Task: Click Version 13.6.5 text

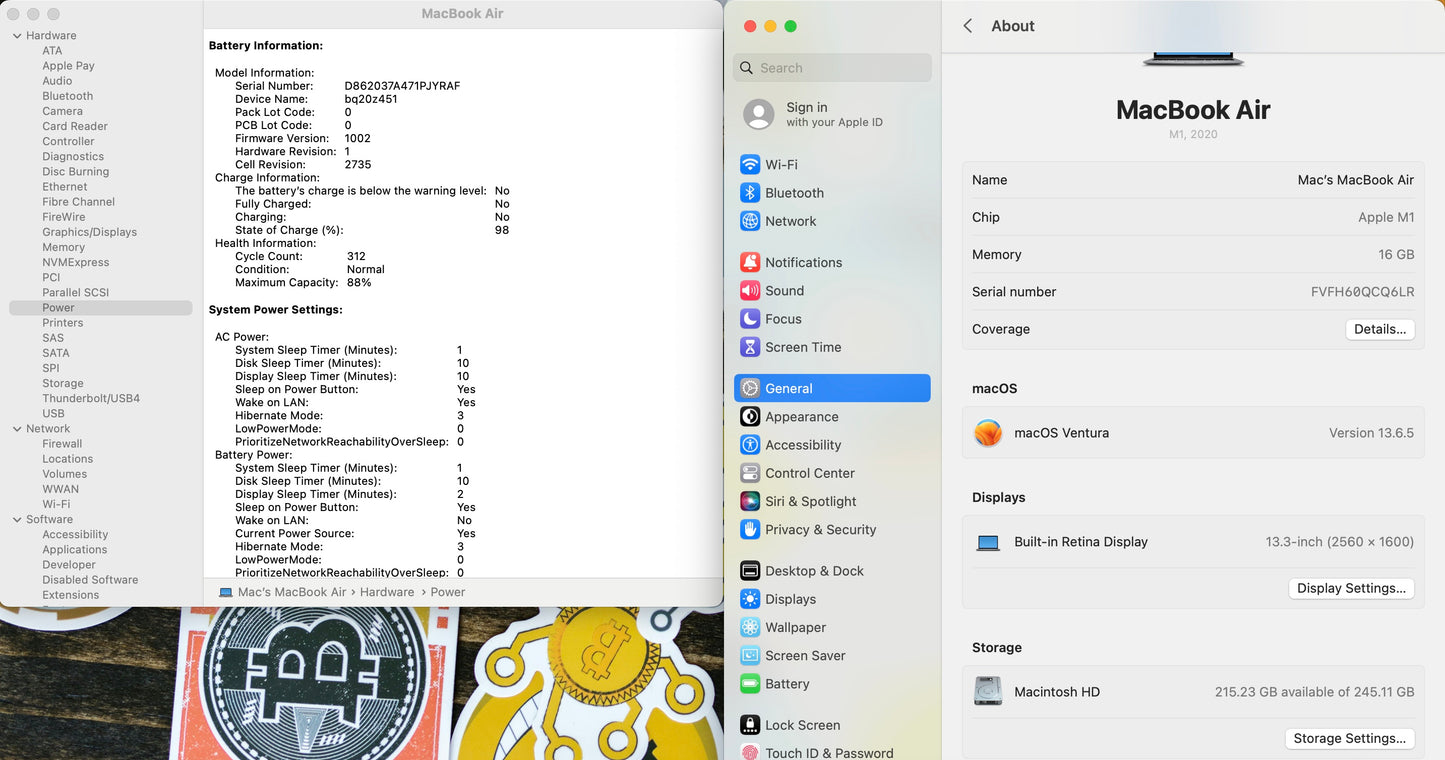Action: (1371, 433)
